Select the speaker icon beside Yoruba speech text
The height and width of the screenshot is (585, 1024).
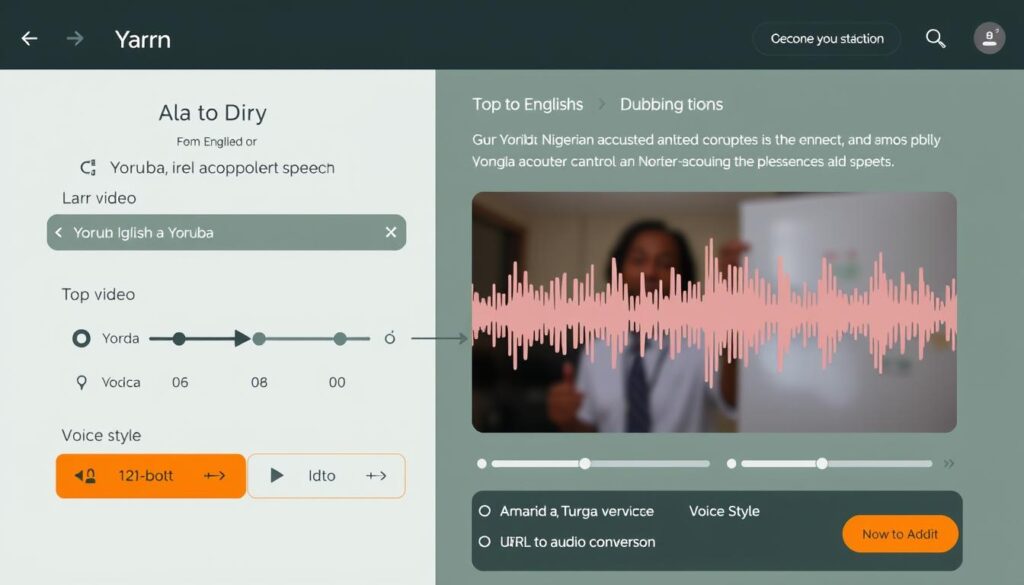click(88, 168)
